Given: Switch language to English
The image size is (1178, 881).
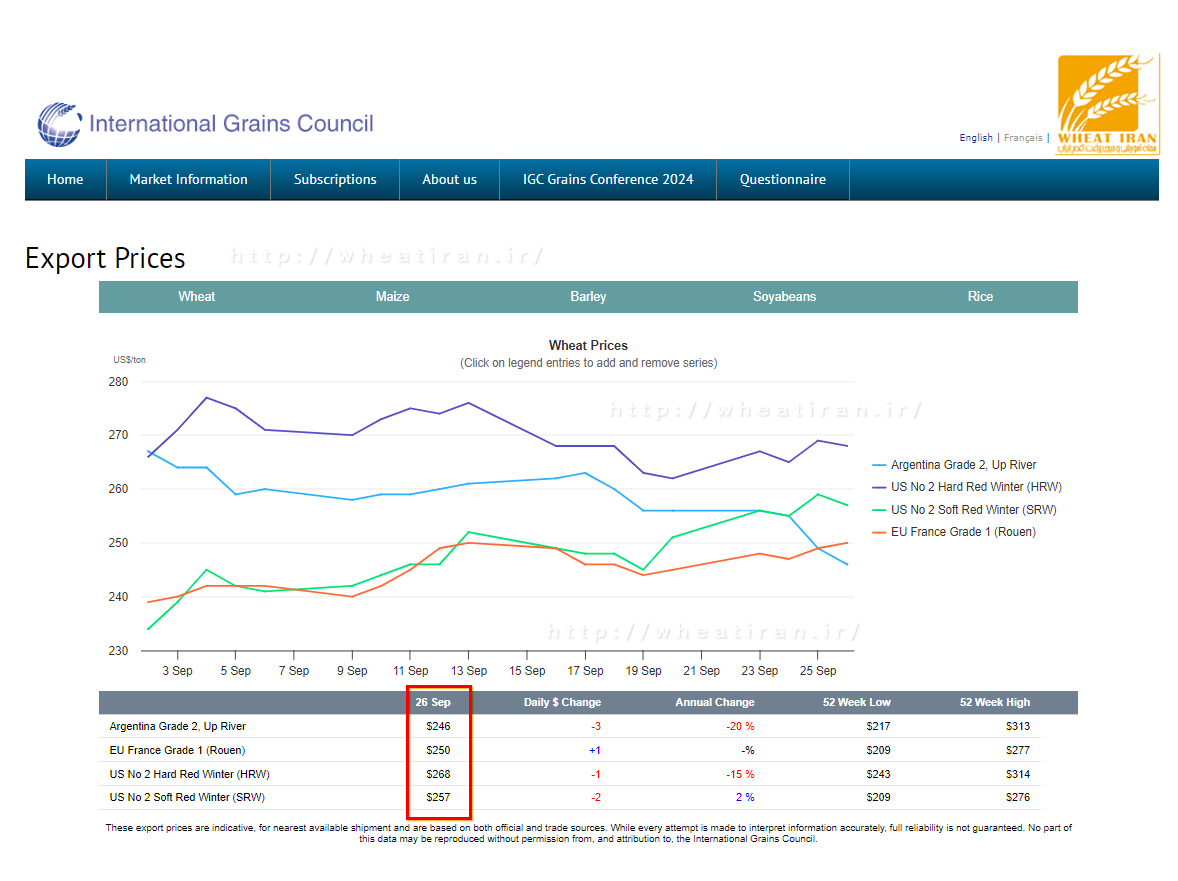Looking at the screenshot, I should 976,137.
